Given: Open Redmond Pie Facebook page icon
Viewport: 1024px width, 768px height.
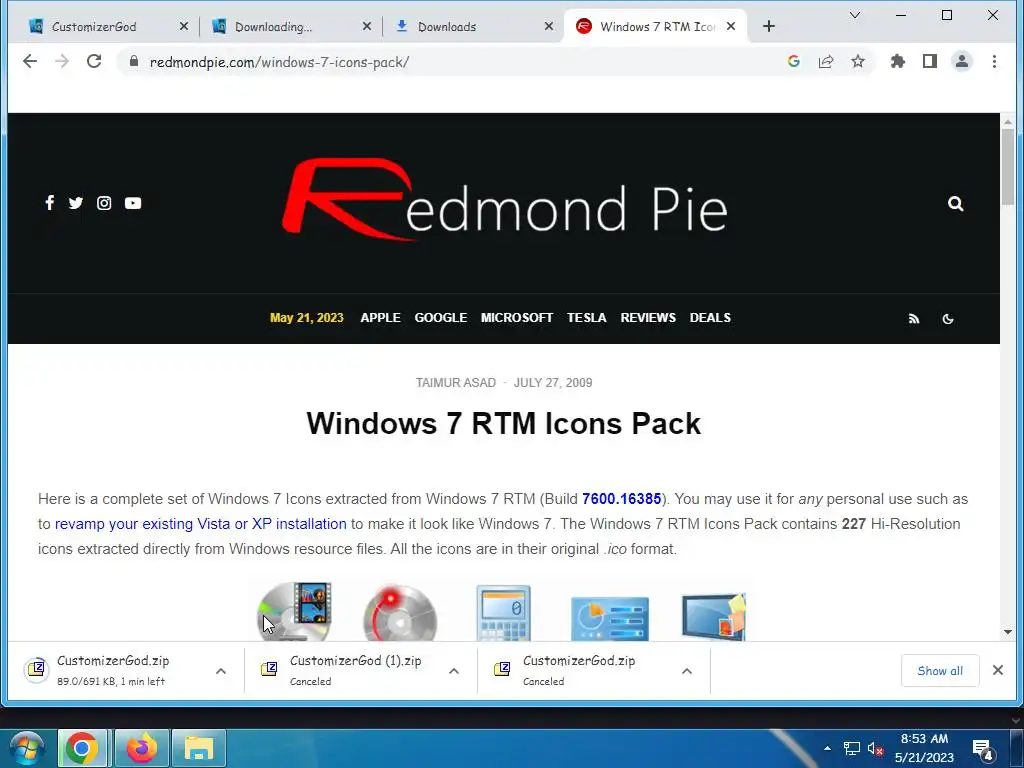Looking at the screenshot, I should [50, 203].
